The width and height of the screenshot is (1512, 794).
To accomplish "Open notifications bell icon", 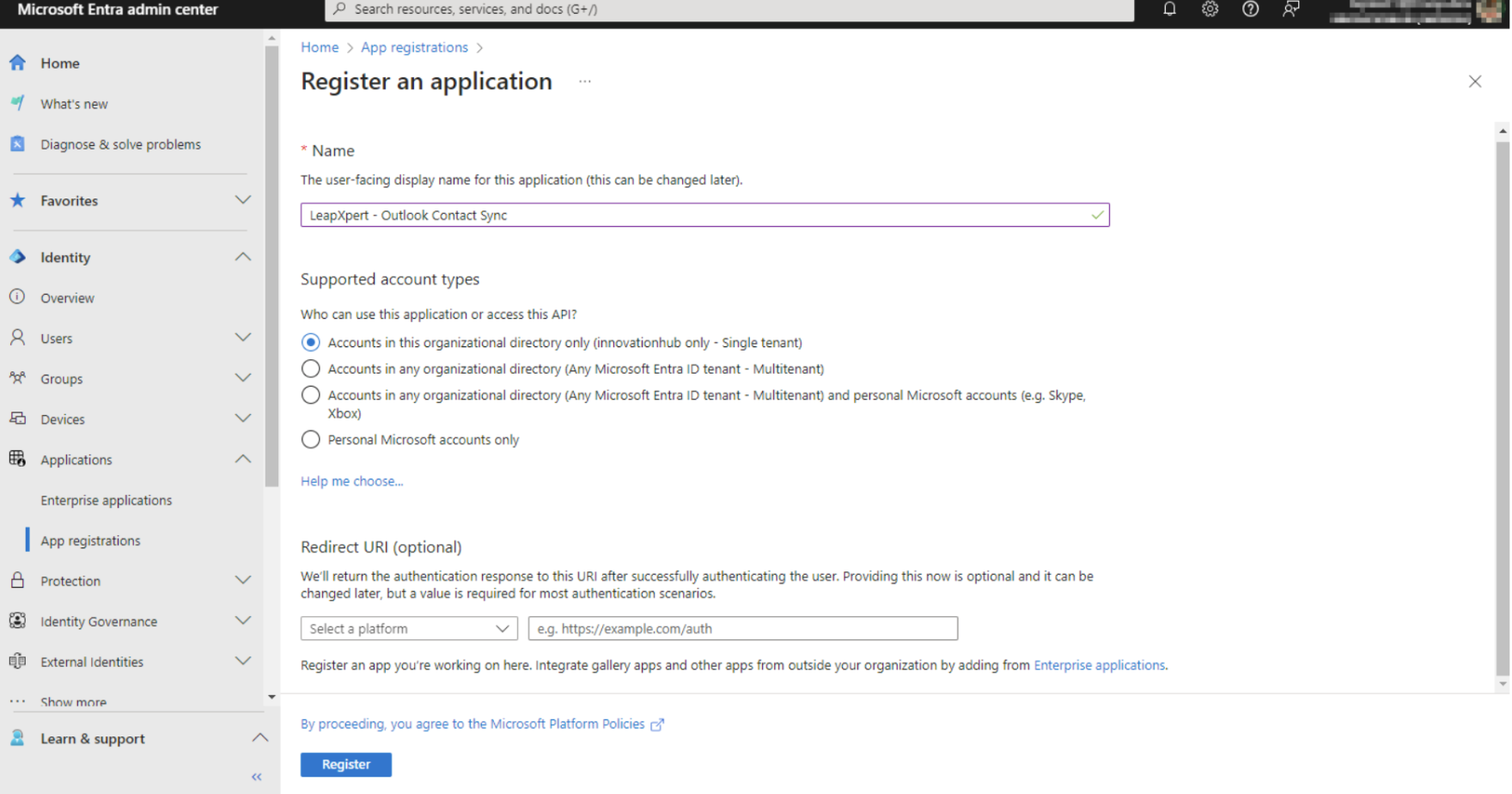I will [1169, 9].
